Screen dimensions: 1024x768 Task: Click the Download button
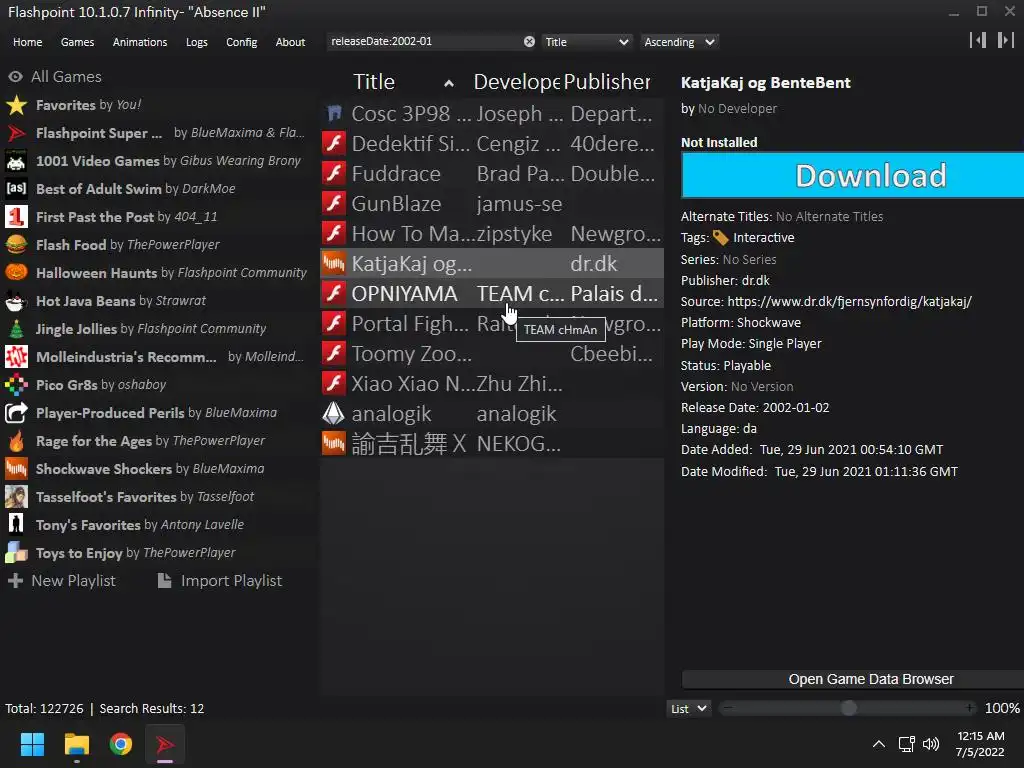coord(852,175)
